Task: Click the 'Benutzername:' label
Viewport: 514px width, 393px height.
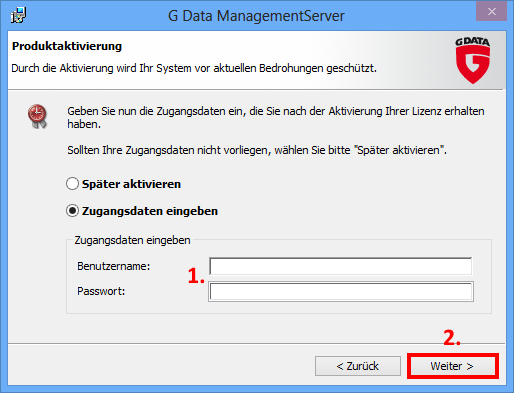Action: pyautogui.click(x=114, y=266)
